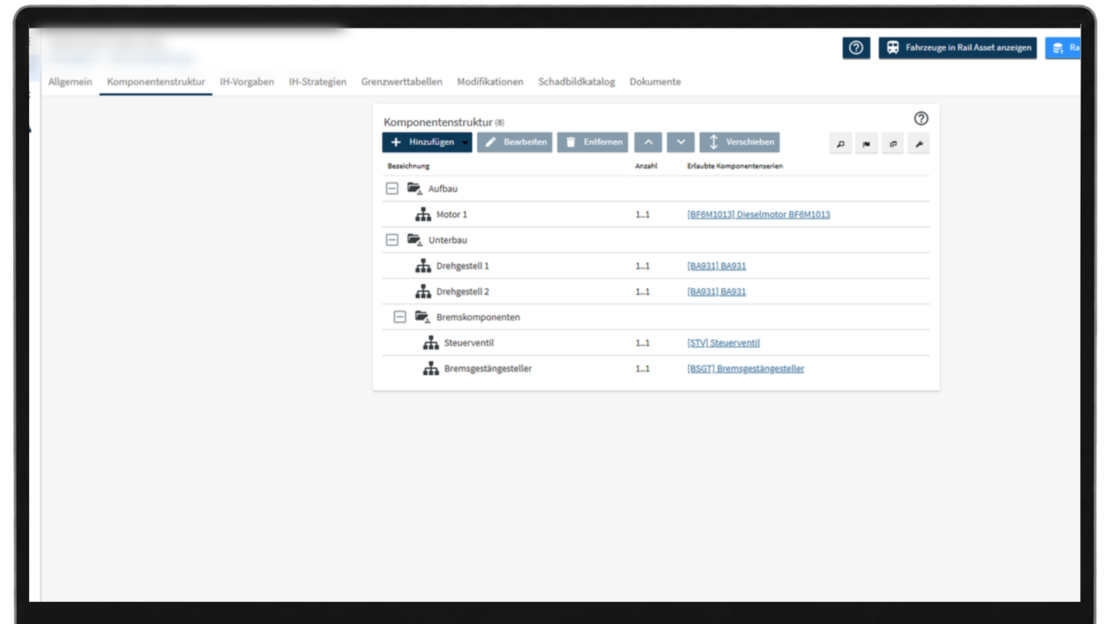Click the Entfernen button
Screen dimensions: 1110x624
[593, 142]
